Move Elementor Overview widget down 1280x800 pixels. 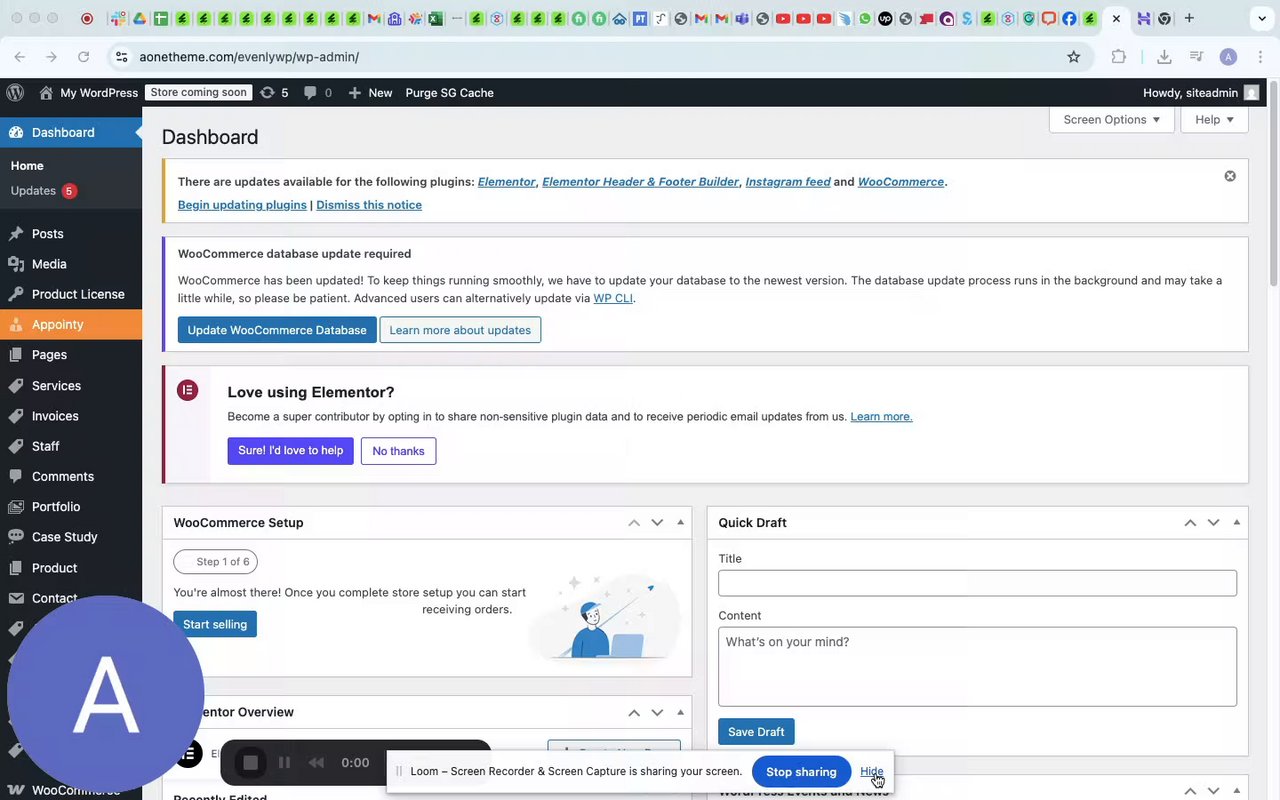(x=657, y=712)
